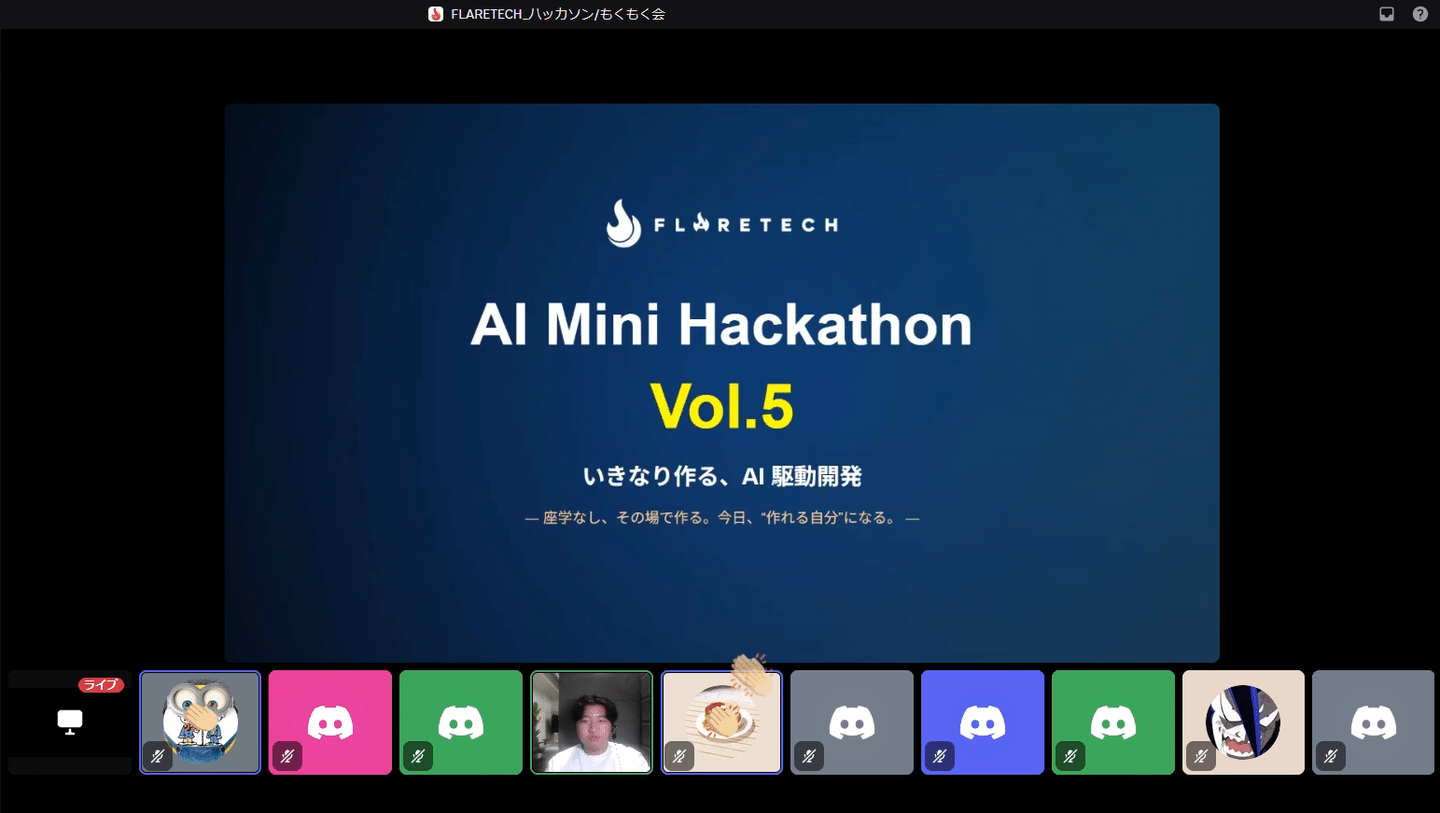
Task: Select the green tile beside the pink tile
Action: point(461,722)
